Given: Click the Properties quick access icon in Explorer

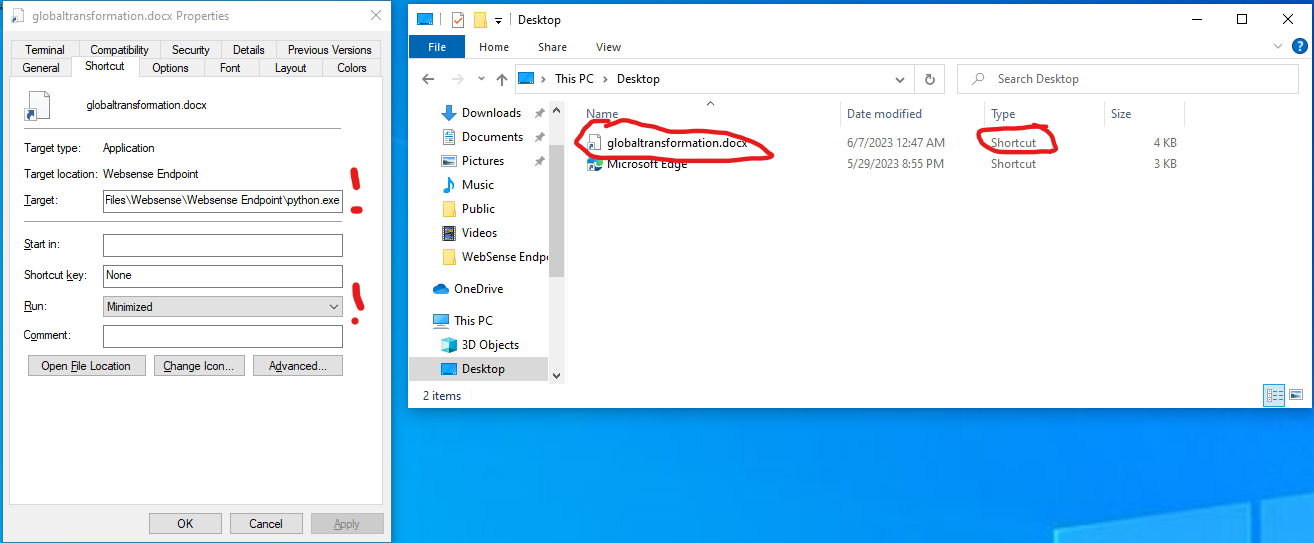Looking at the screenshot, I should pyautogui.click(x=458, y=20).
